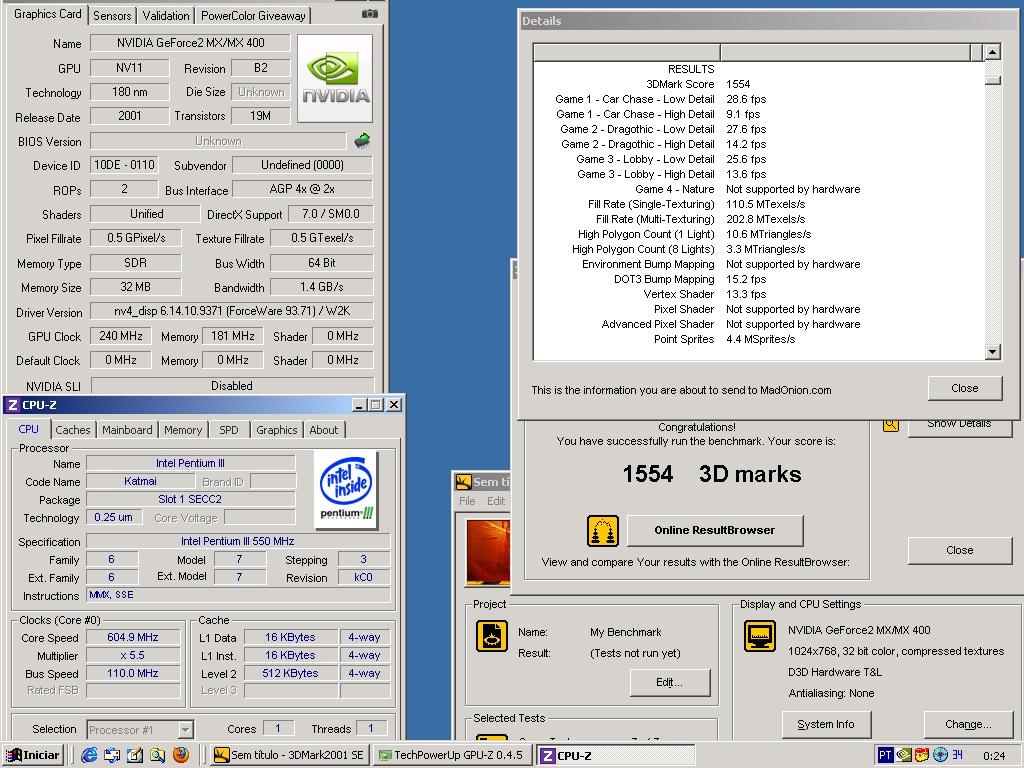Image resolution: width=1024 pixels, height=768 pixels.
Task: Click the 3DMark Score 1554 result row
Action: (x=758, y=84)
